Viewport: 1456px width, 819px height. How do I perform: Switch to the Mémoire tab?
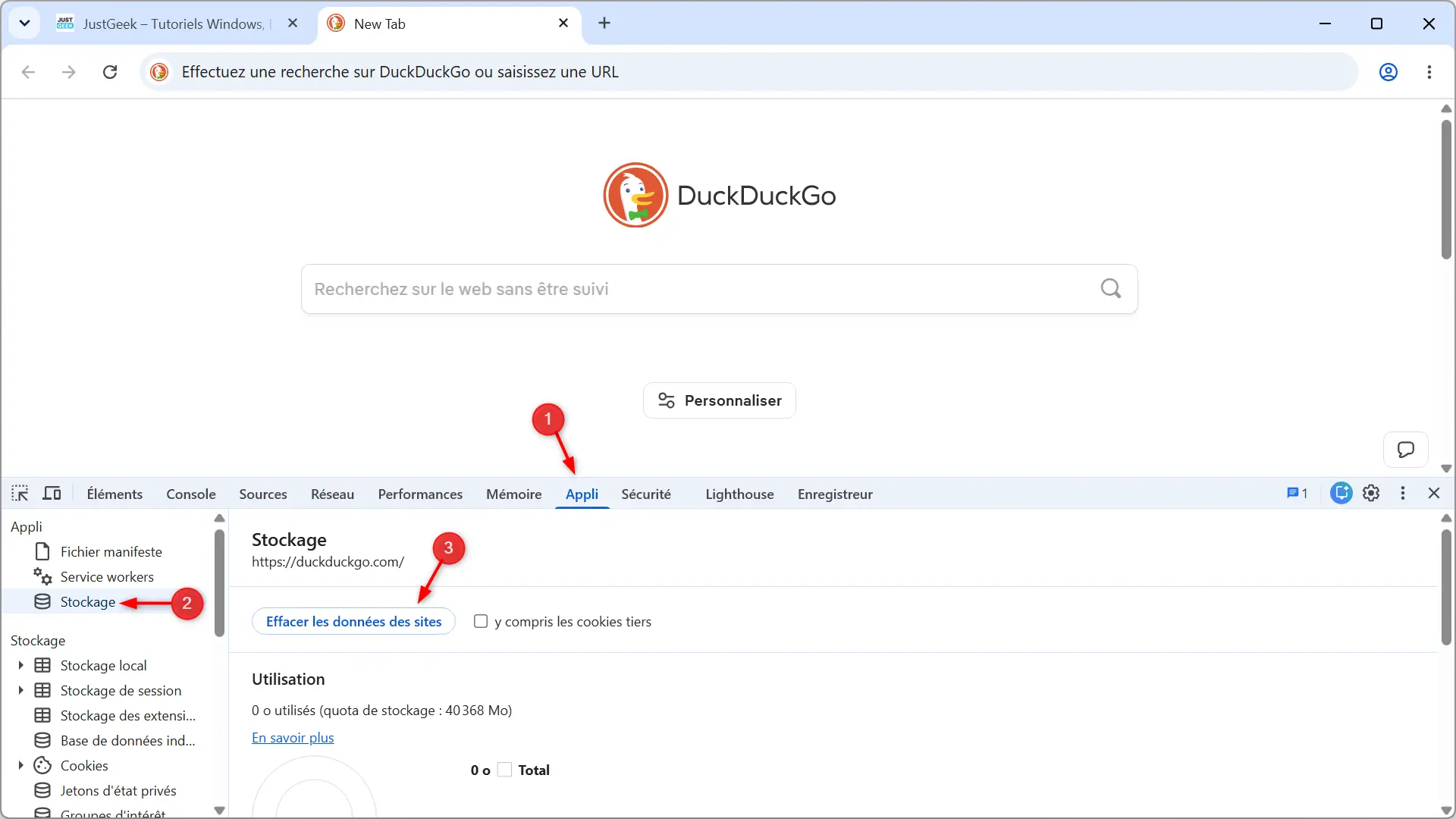513,494
